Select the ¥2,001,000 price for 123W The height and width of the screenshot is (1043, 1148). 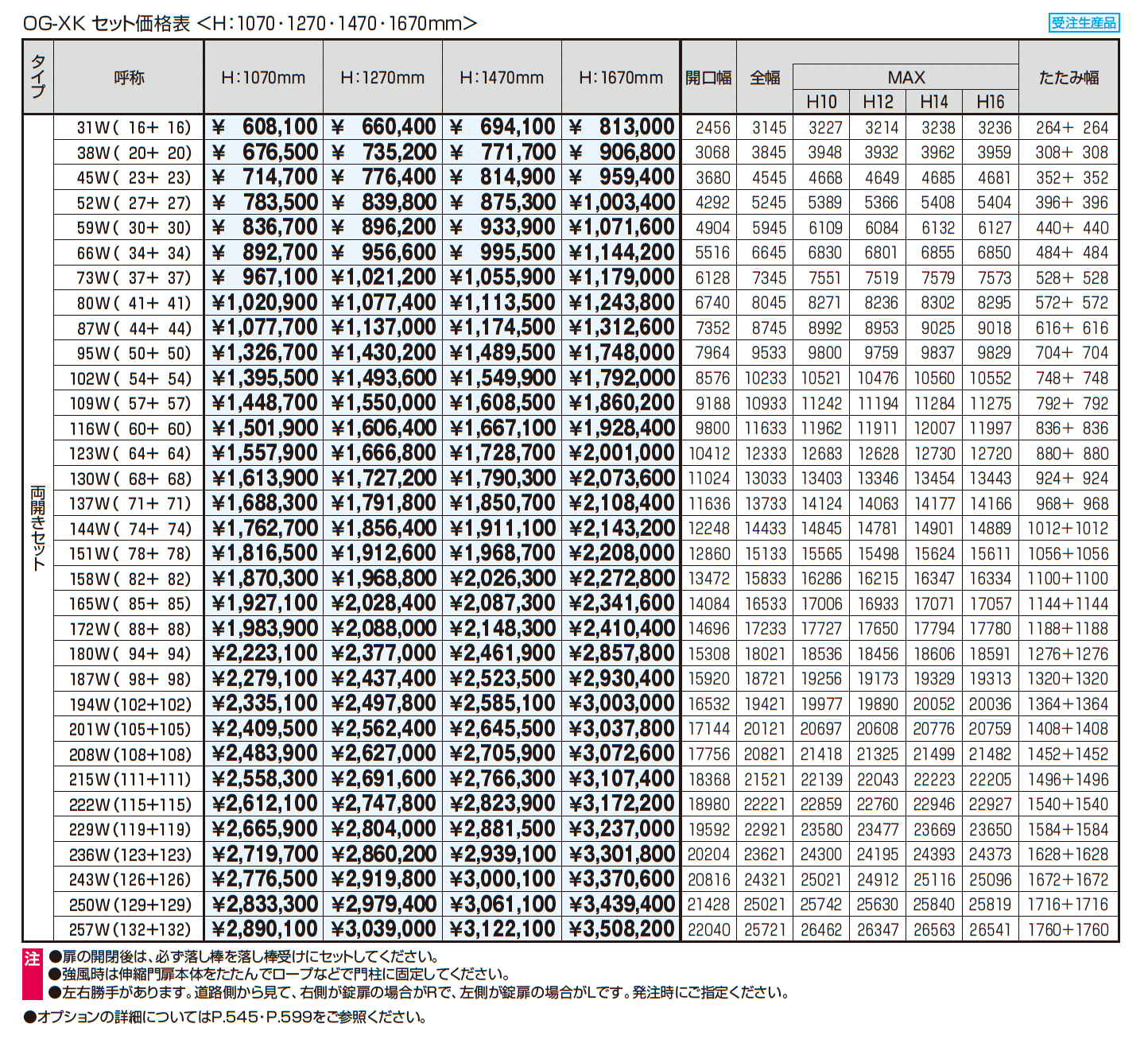coord(622,453)
